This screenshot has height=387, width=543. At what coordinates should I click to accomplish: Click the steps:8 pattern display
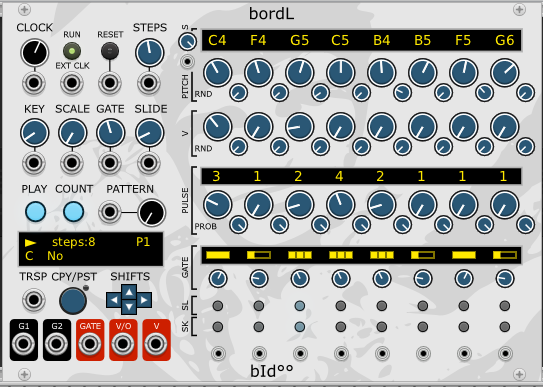(91, 249)
